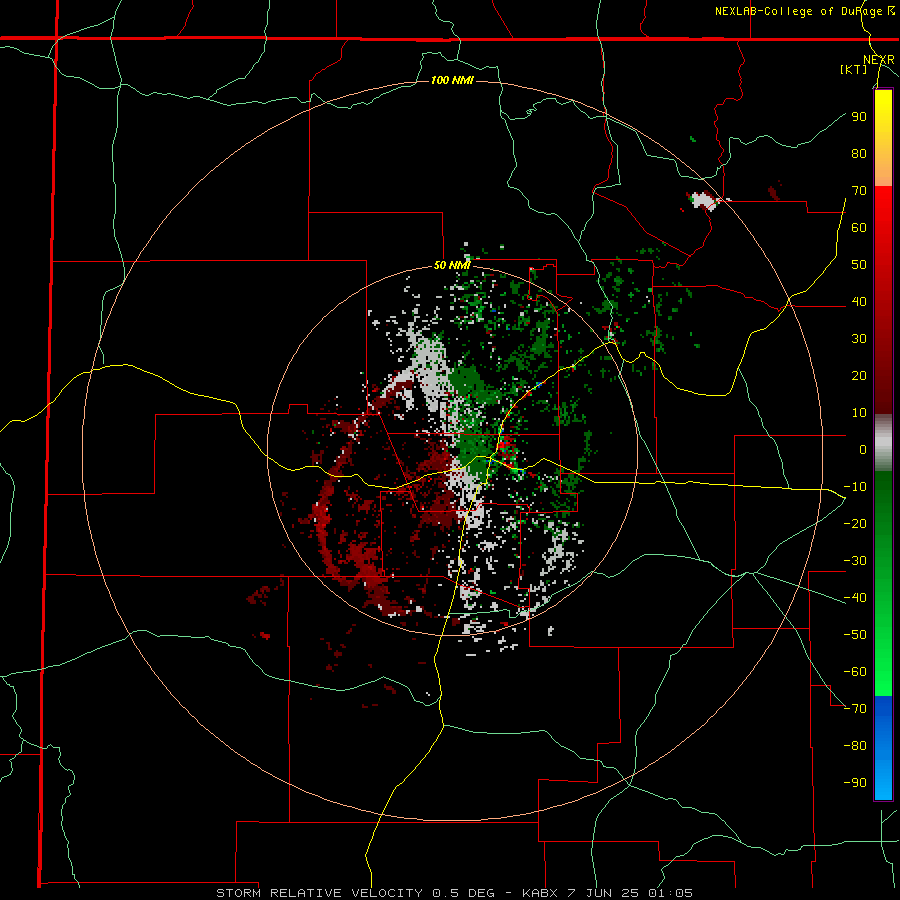The image size is (900, 900).
Task: Click the 0 value on velocity scale
Action: click(863, 450)
